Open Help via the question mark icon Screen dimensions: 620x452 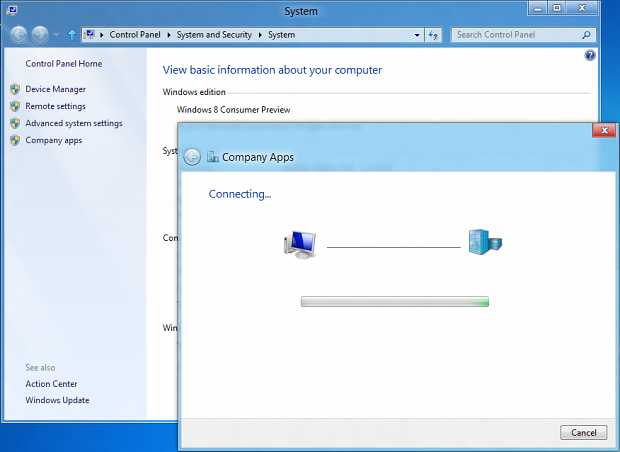tap(590, 56)
